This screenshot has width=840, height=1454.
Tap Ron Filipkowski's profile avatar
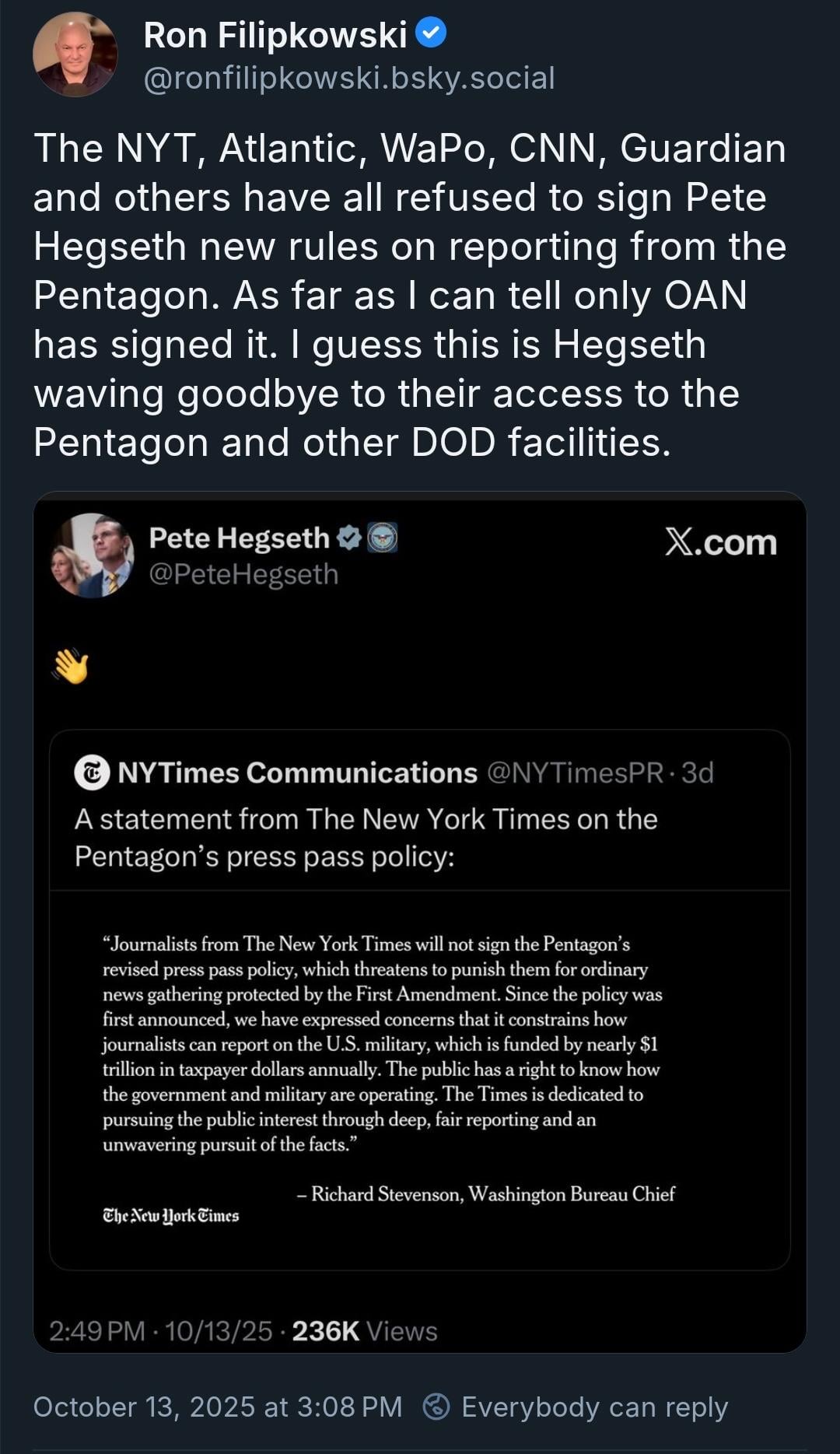coord(75,54)
